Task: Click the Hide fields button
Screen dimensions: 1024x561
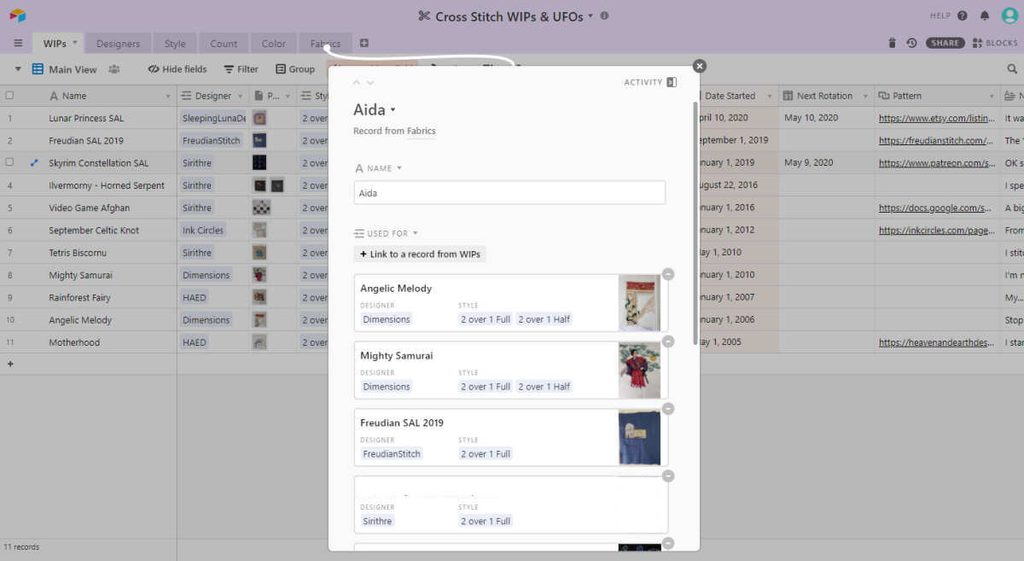Action: pyautogui.click(x=178, y=69)
